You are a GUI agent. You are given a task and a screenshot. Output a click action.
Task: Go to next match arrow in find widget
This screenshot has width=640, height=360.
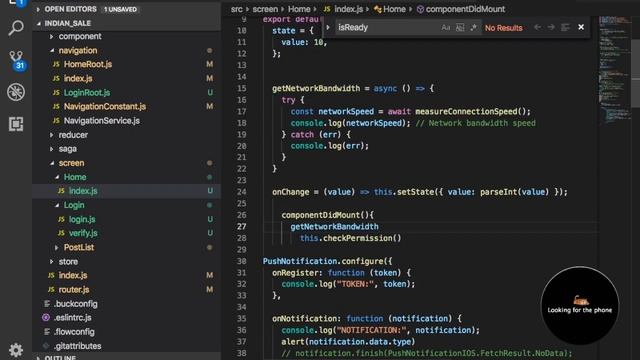click(x=551, y=27)
